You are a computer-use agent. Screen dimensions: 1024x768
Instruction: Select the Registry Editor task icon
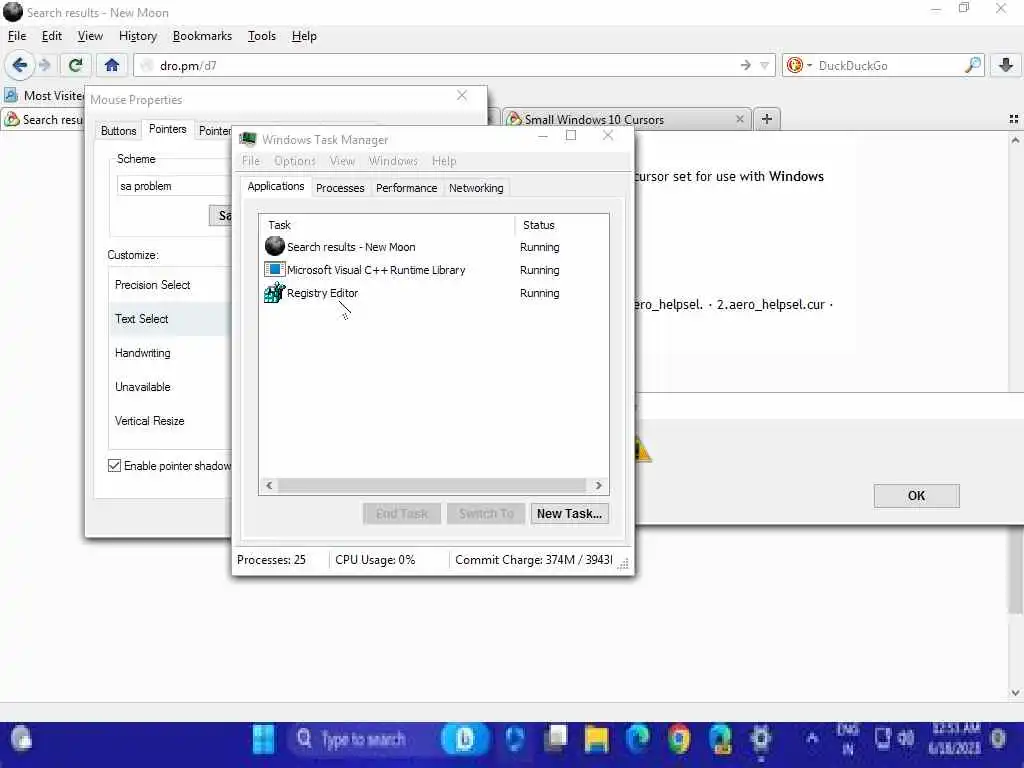[x=274, y=293]
